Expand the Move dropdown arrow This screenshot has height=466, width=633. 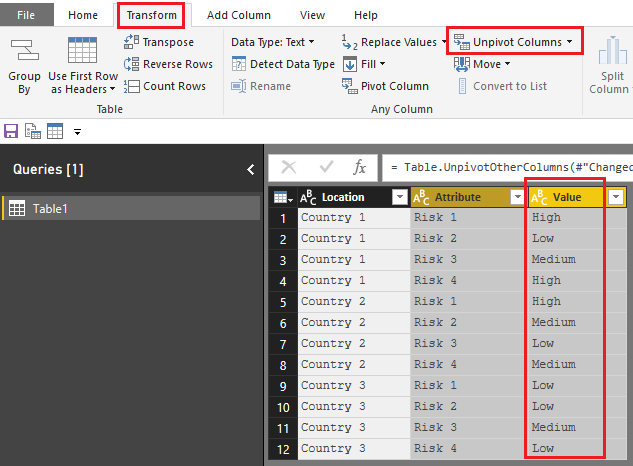pyautogui.click(x=507, y=64)
